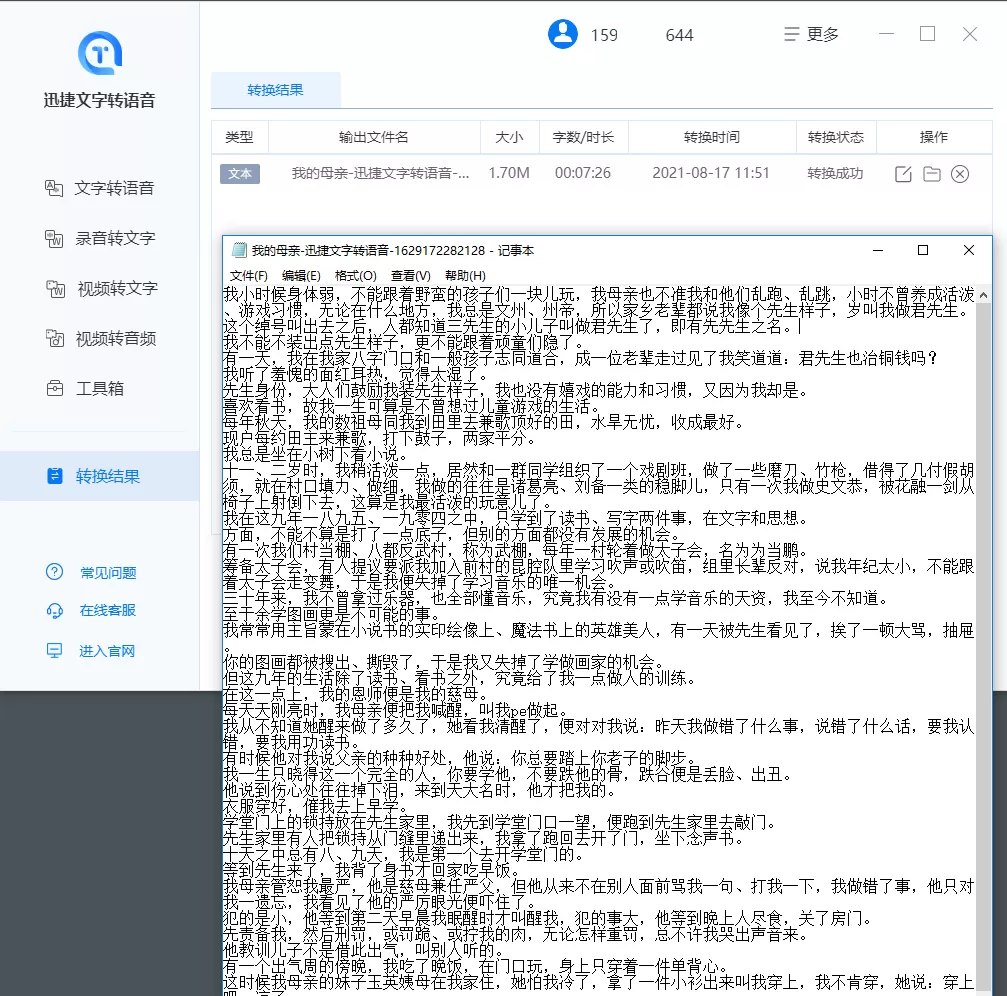Delete the record with circled X icon
This screenshot has width=1007, height=996.
point(960,174)
